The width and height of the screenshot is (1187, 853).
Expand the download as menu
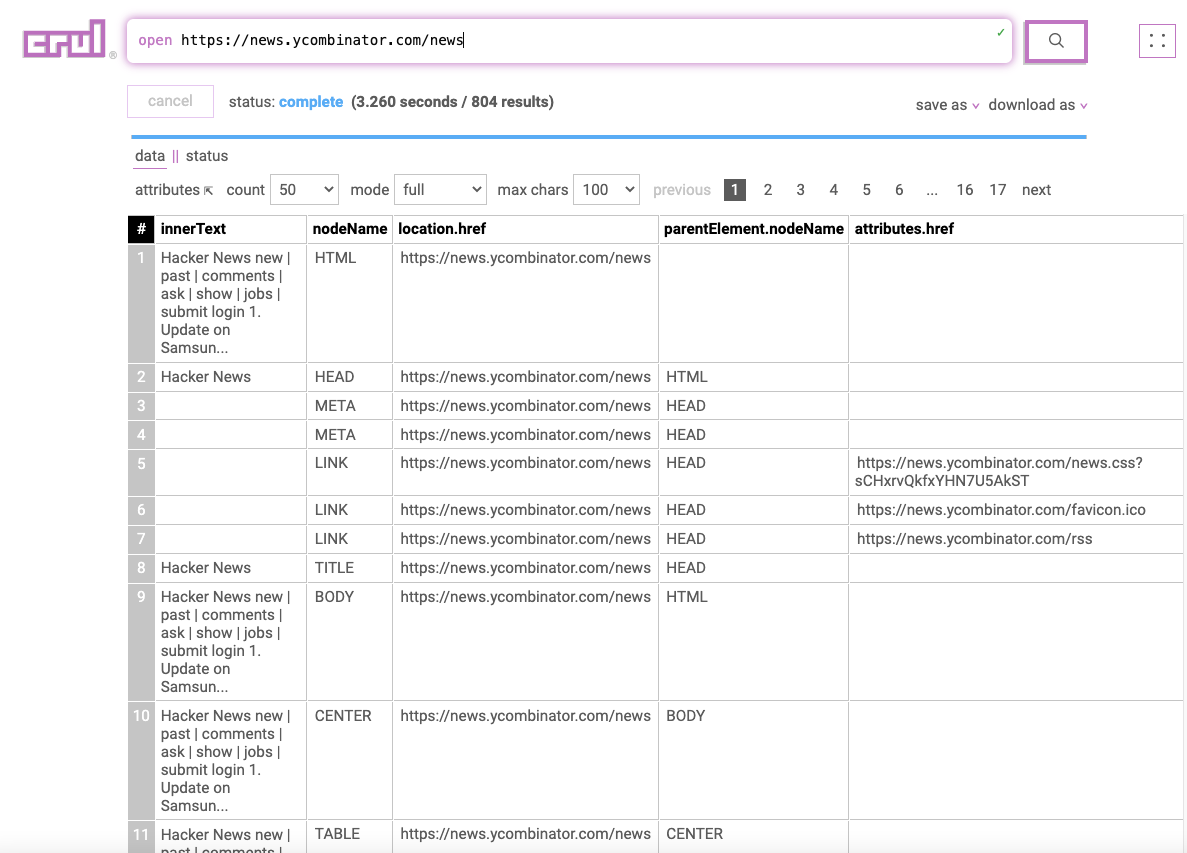[x=1037, y=105]
